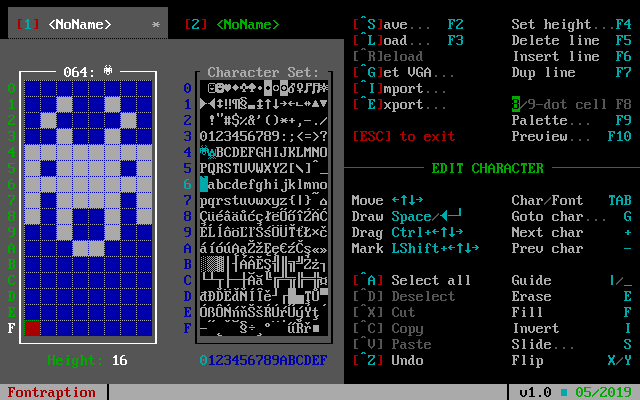Click the red cursor cell in the pixel grid
The width and height of the screenshot is (640, 400).
(x=32, y=328)
